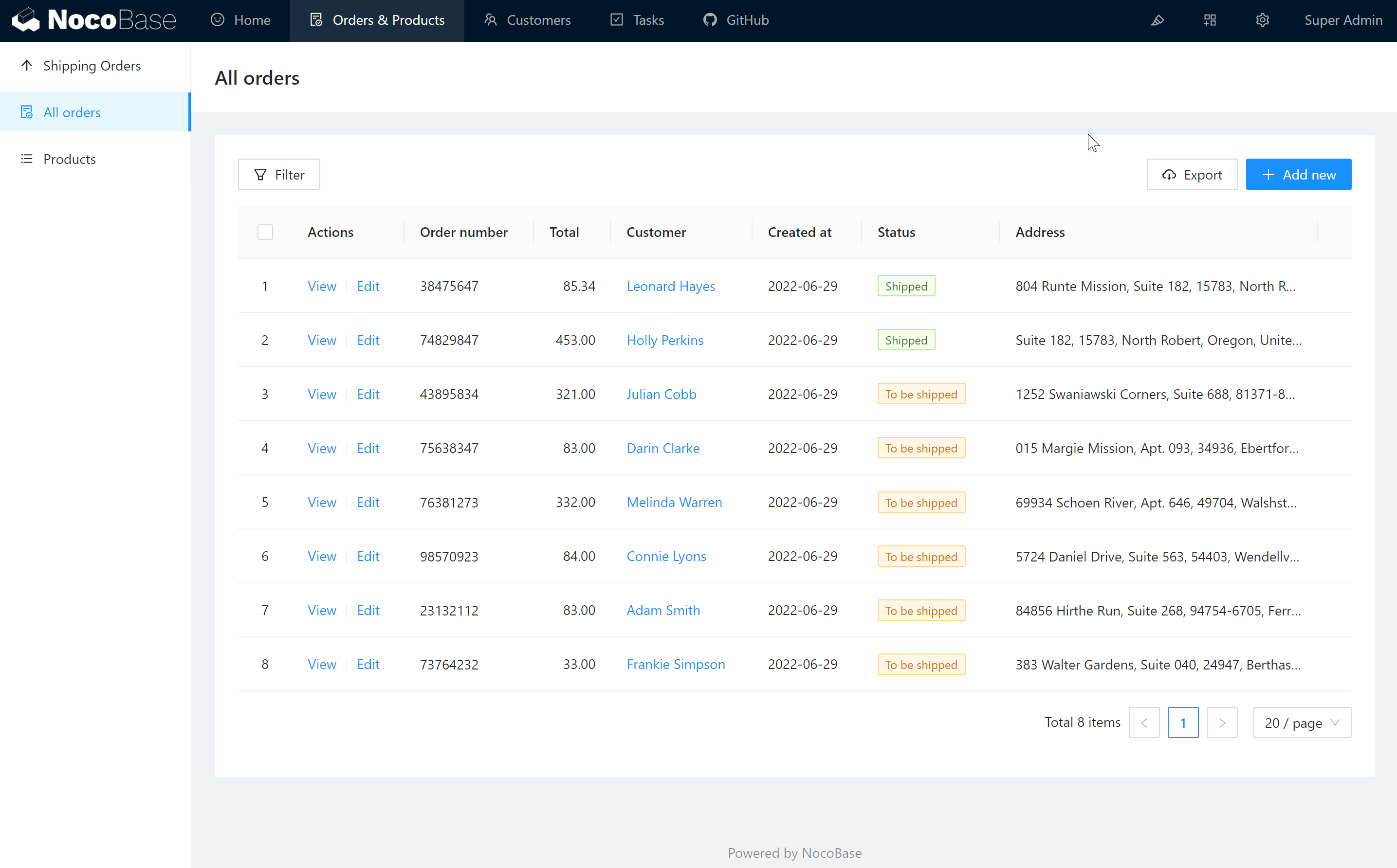The height and width of the screenshot is (868, 1397).
Task: Export the orders list
Action: point(1192,175)
